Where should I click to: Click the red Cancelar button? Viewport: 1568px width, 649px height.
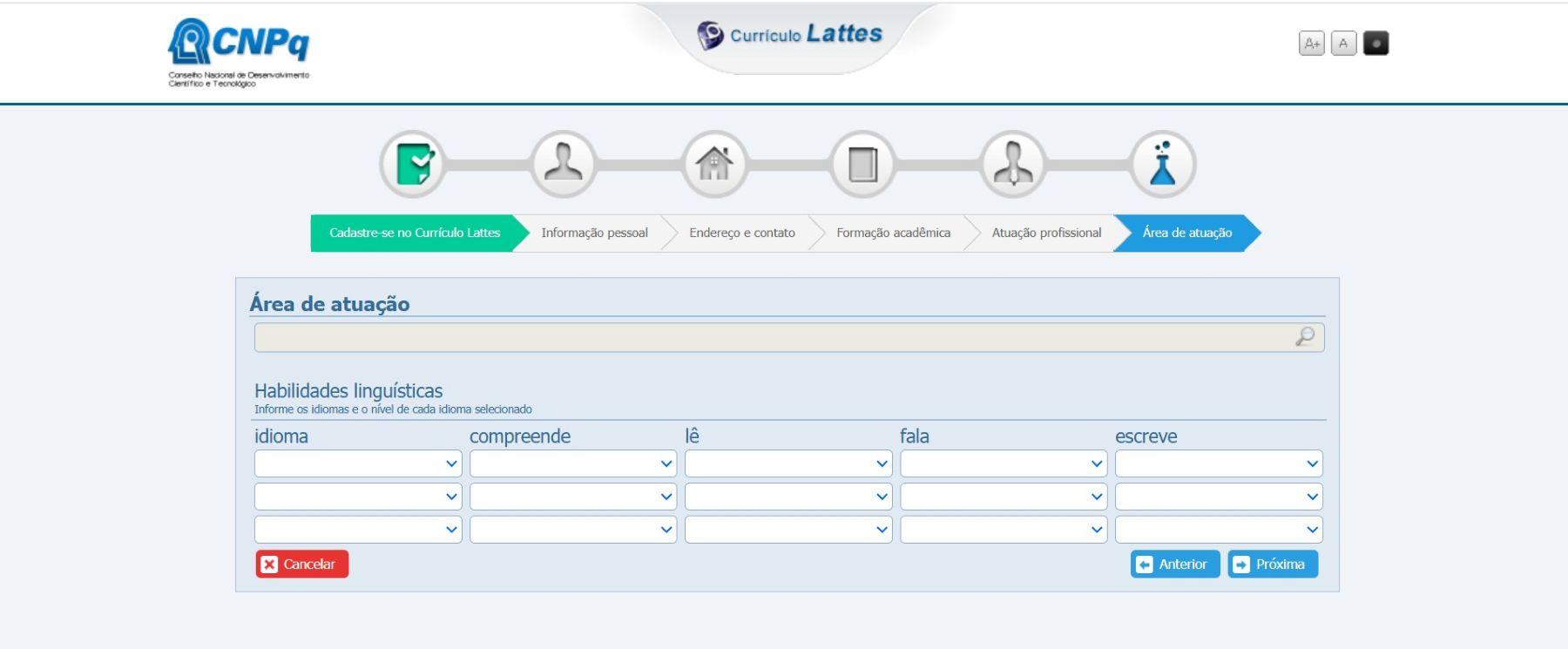(x=302, y=564)
